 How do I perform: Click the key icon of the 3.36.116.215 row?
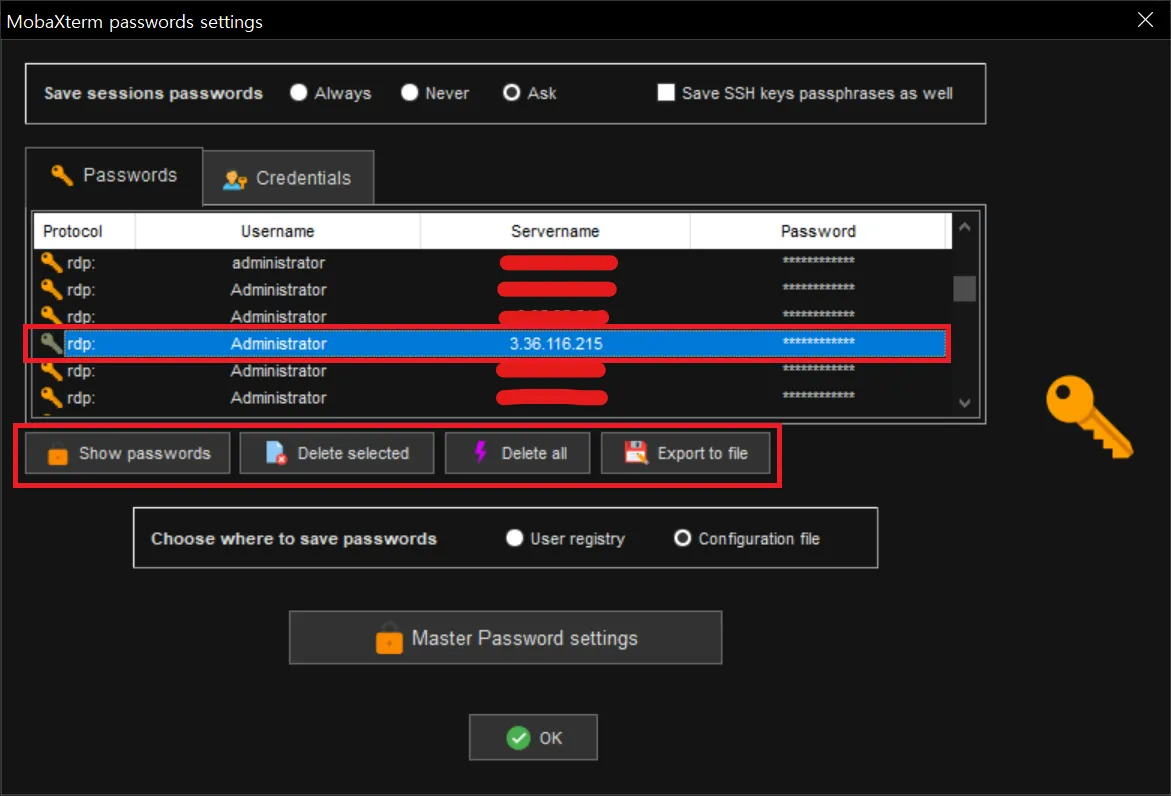point(51,343)
